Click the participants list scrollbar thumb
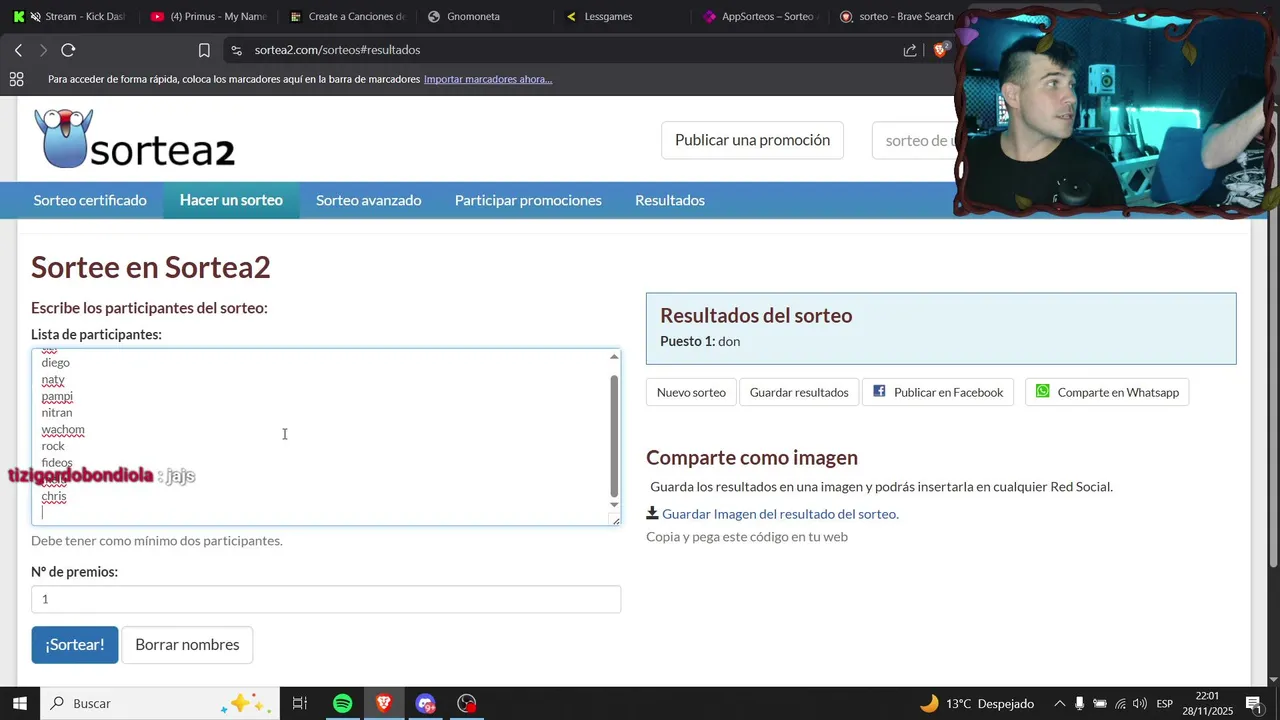 click(614, 436)
